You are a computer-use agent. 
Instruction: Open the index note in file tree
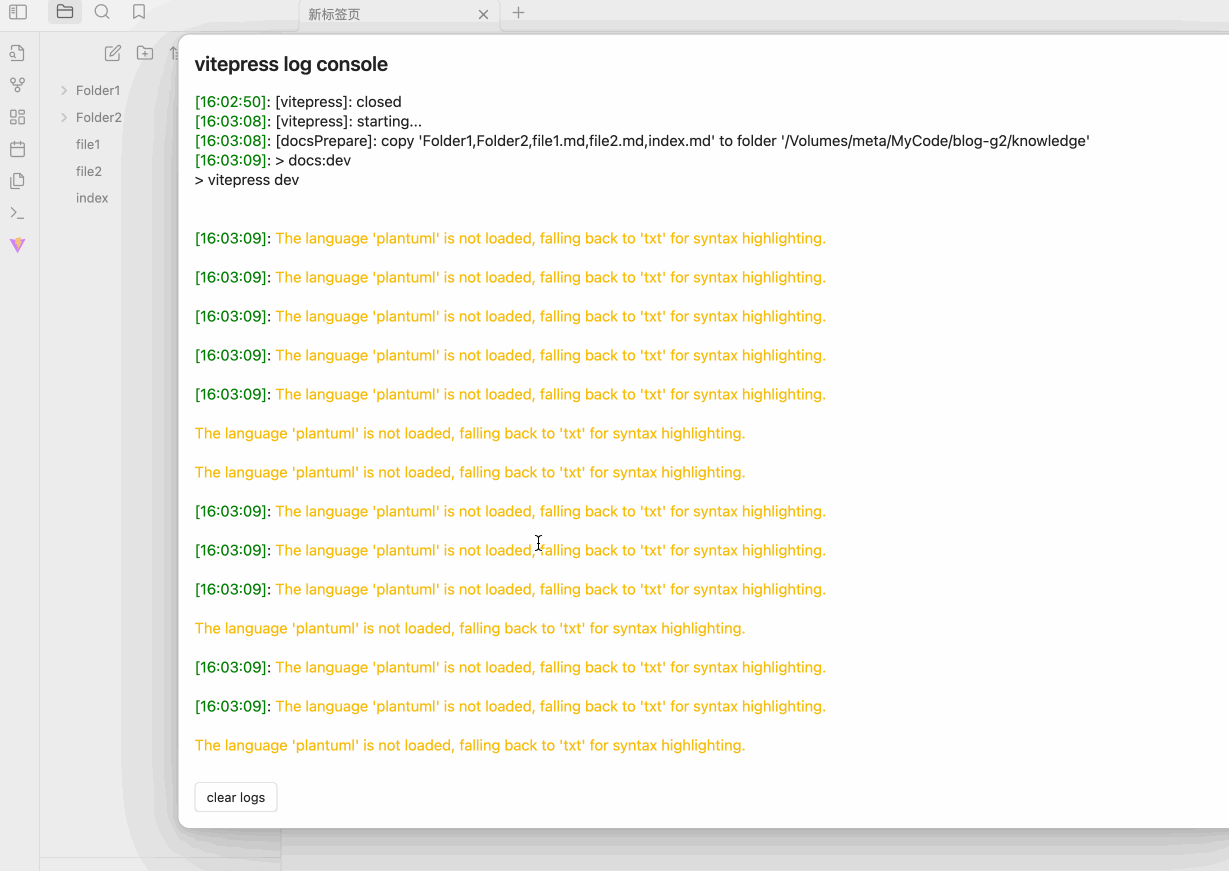[x=92, y=198]
